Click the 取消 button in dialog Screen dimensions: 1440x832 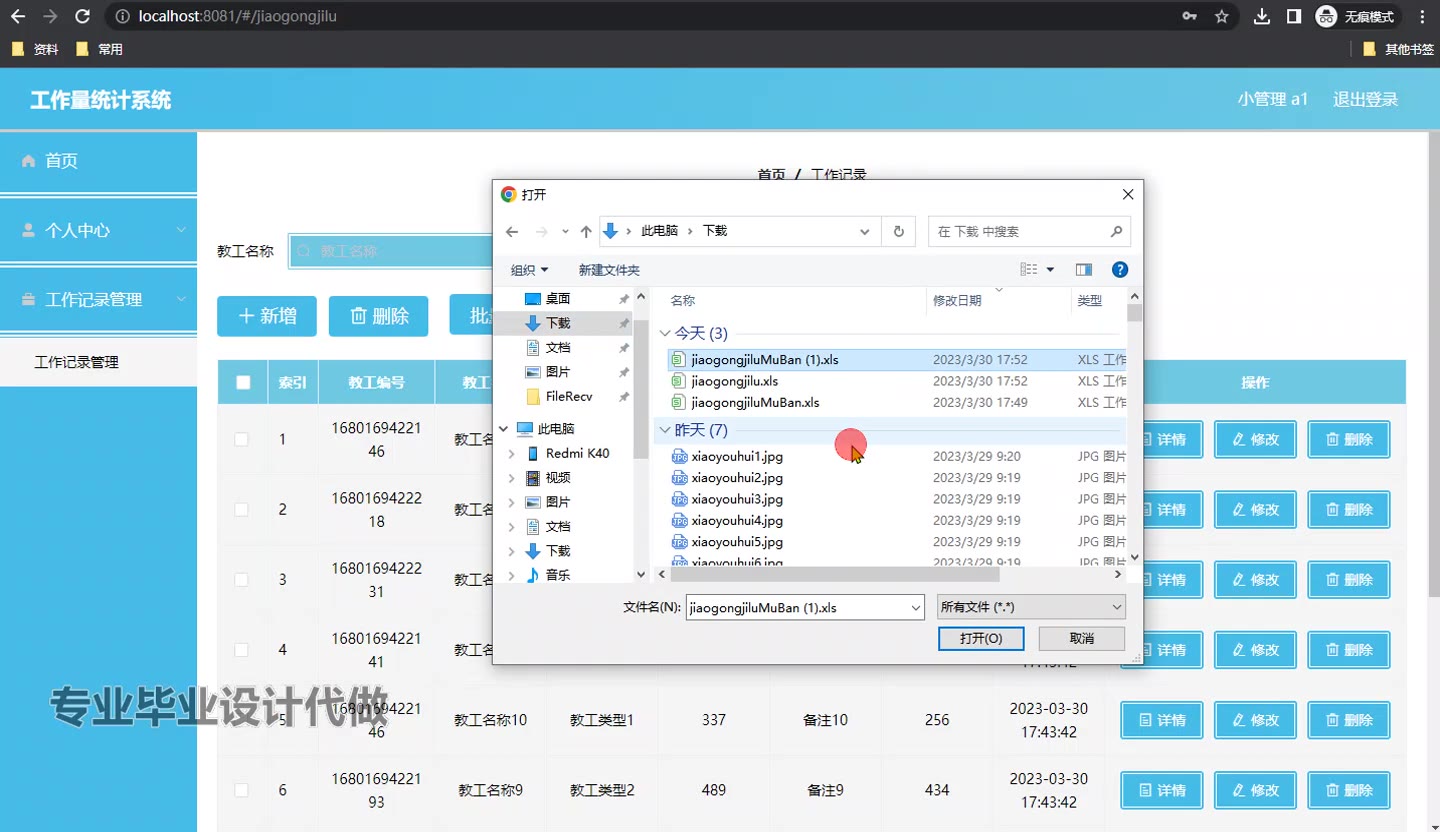tap(1081, 638)
